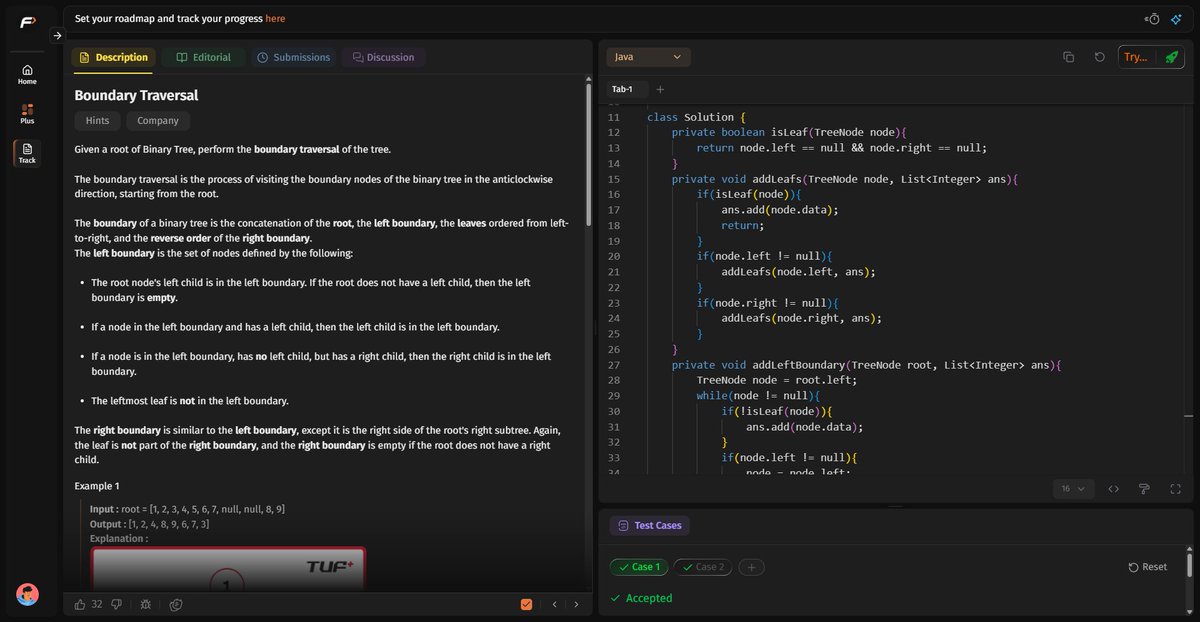Reset the test cases
This screenshot has height=622, width=1200.
[x=1148, y=567]
